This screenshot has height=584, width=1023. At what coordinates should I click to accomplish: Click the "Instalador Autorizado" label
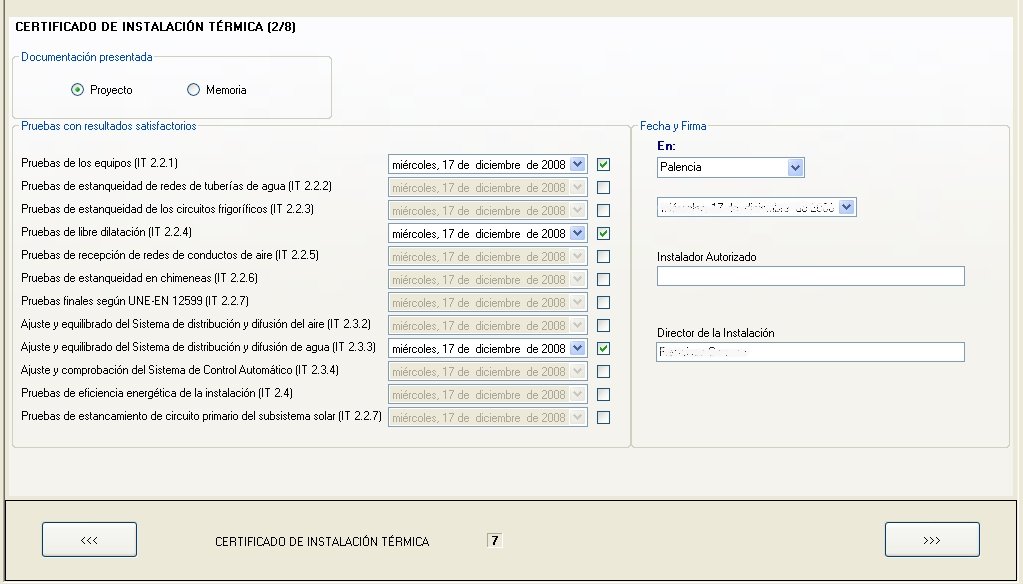click(x=707, y=257)
